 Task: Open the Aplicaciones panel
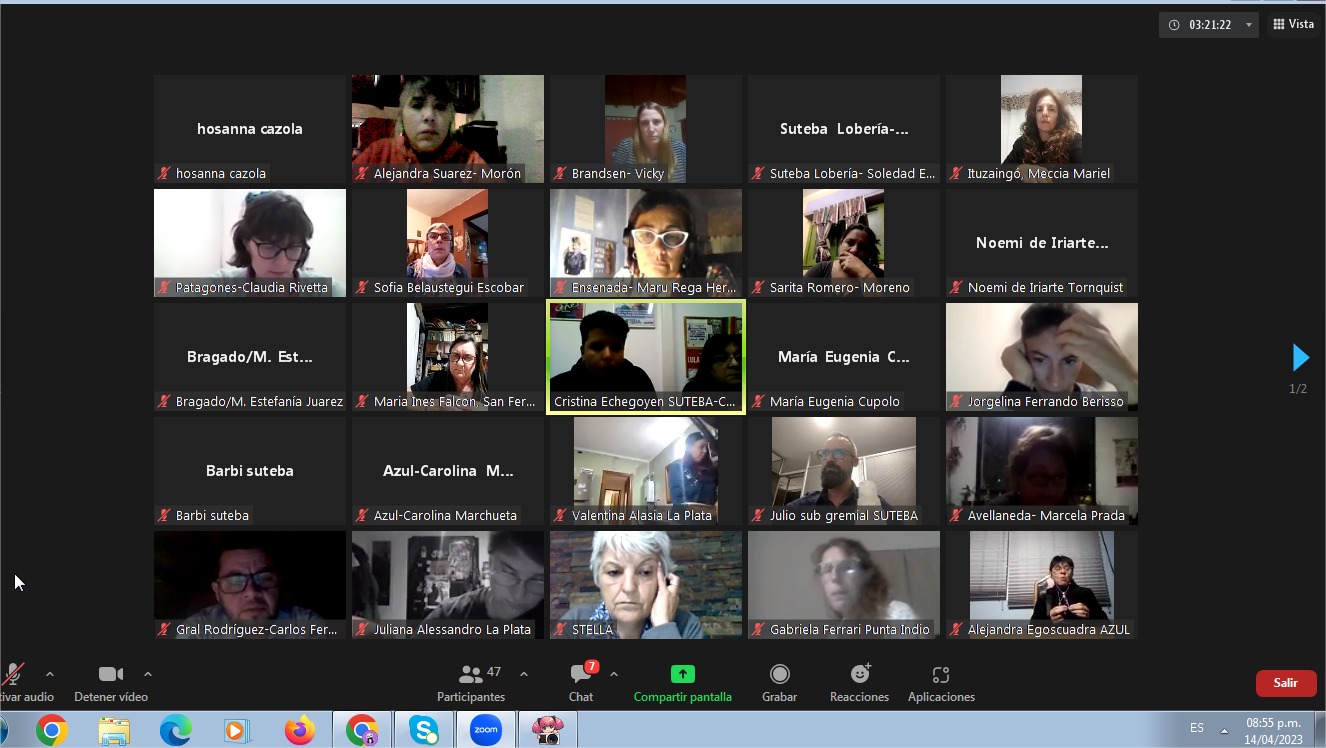[940, 683]
